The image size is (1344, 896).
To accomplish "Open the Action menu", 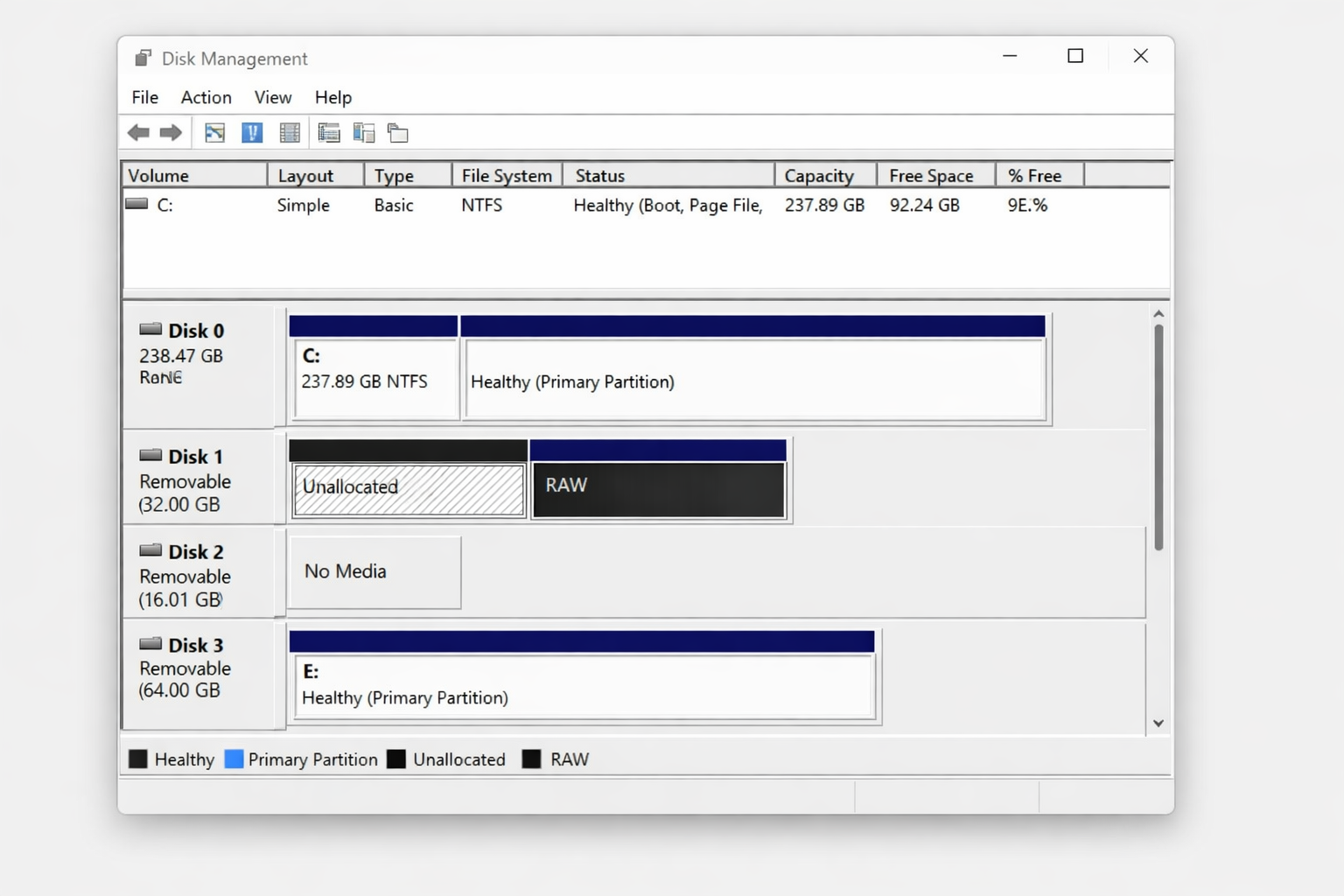I will point(206,97).
